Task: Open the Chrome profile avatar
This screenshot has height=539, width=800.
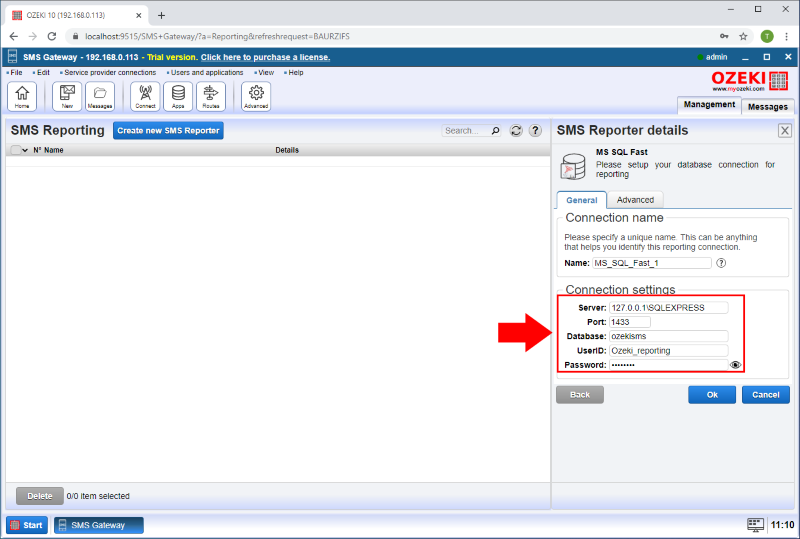Action: click(767, 36)
